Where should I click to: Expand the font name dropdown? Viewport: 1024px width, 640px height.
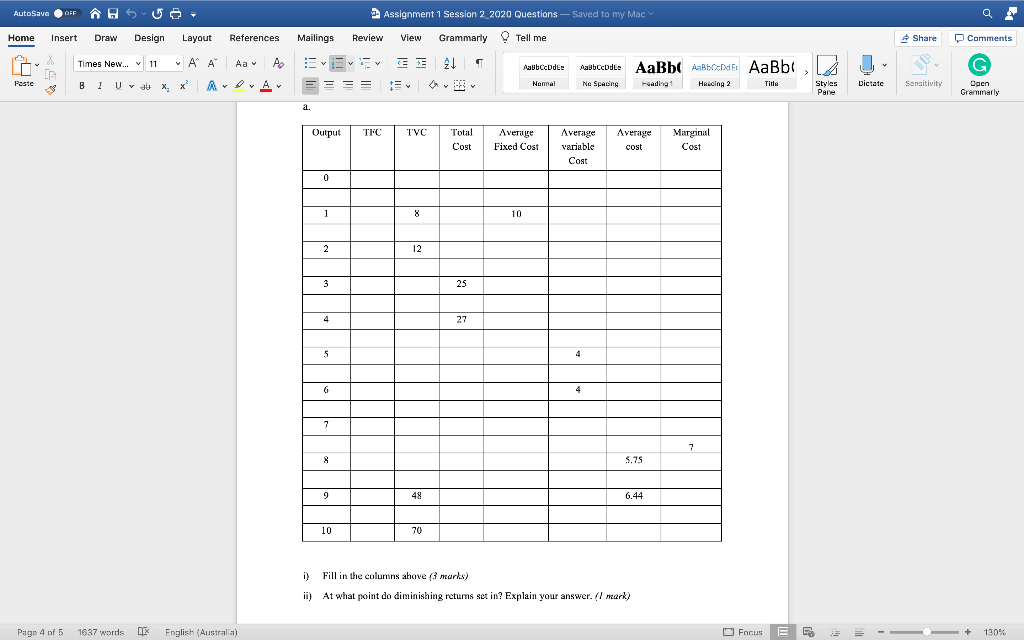(137, 64)
